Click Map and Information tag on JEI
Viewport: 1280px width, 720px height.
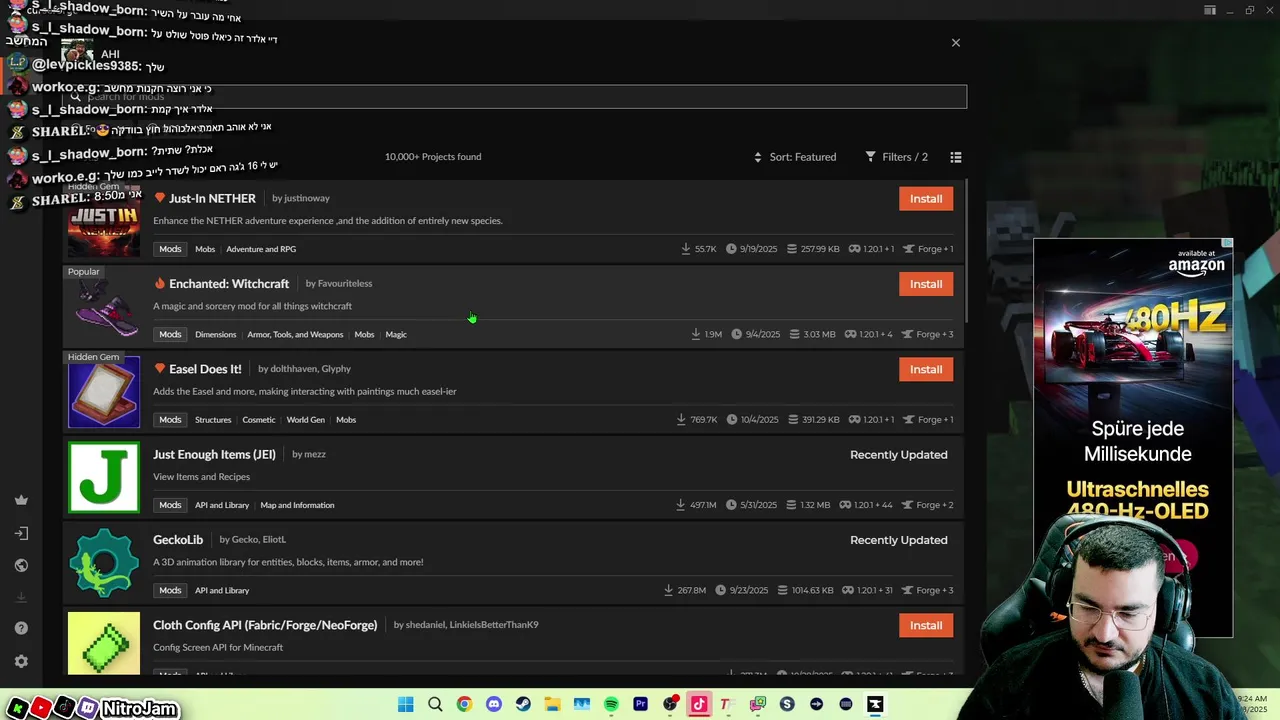coord(298,505)
